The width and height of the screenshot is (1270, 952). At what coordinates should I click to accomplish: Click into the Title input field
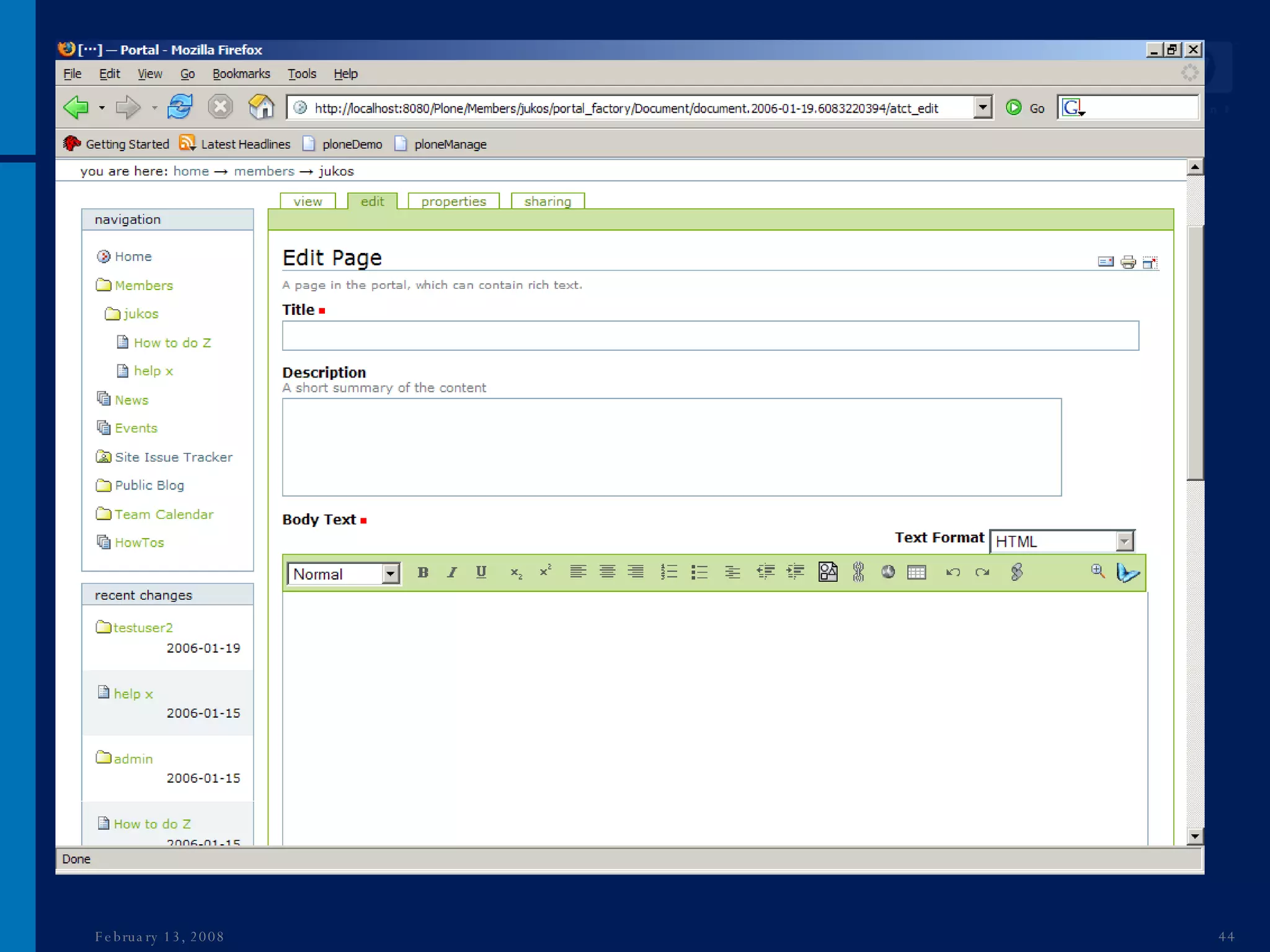point(710,336)
